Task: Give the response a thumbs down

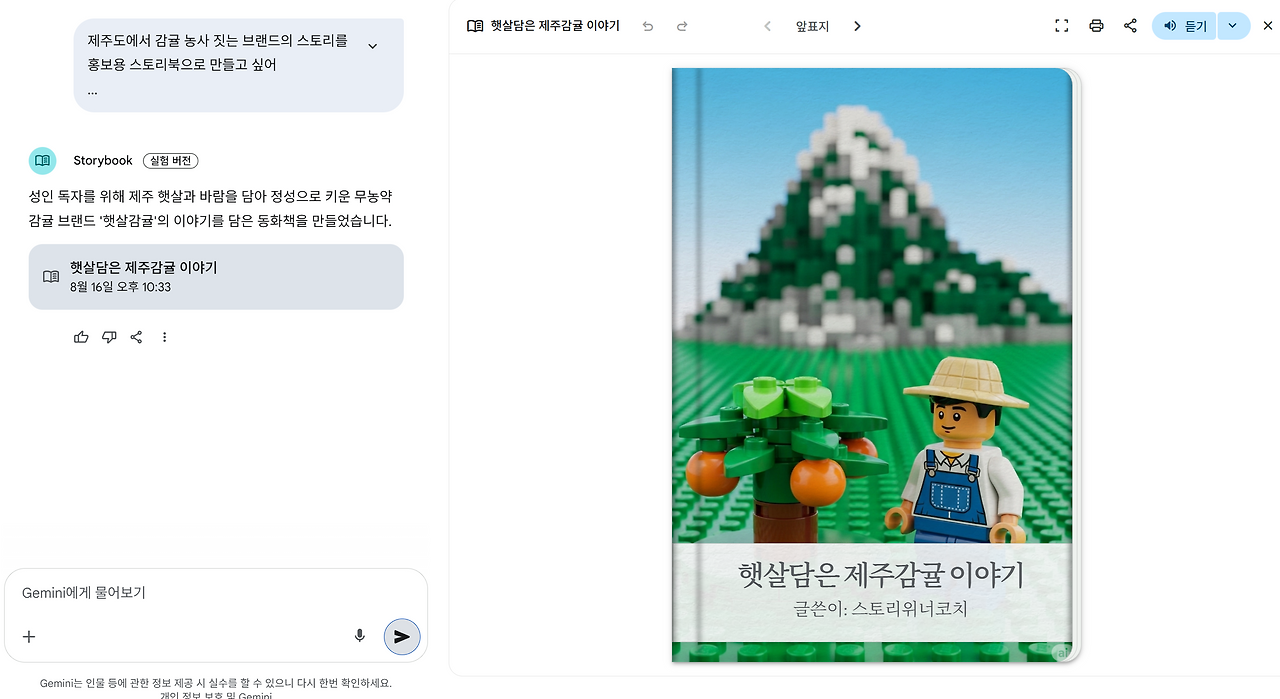Action: pos(109,337)
